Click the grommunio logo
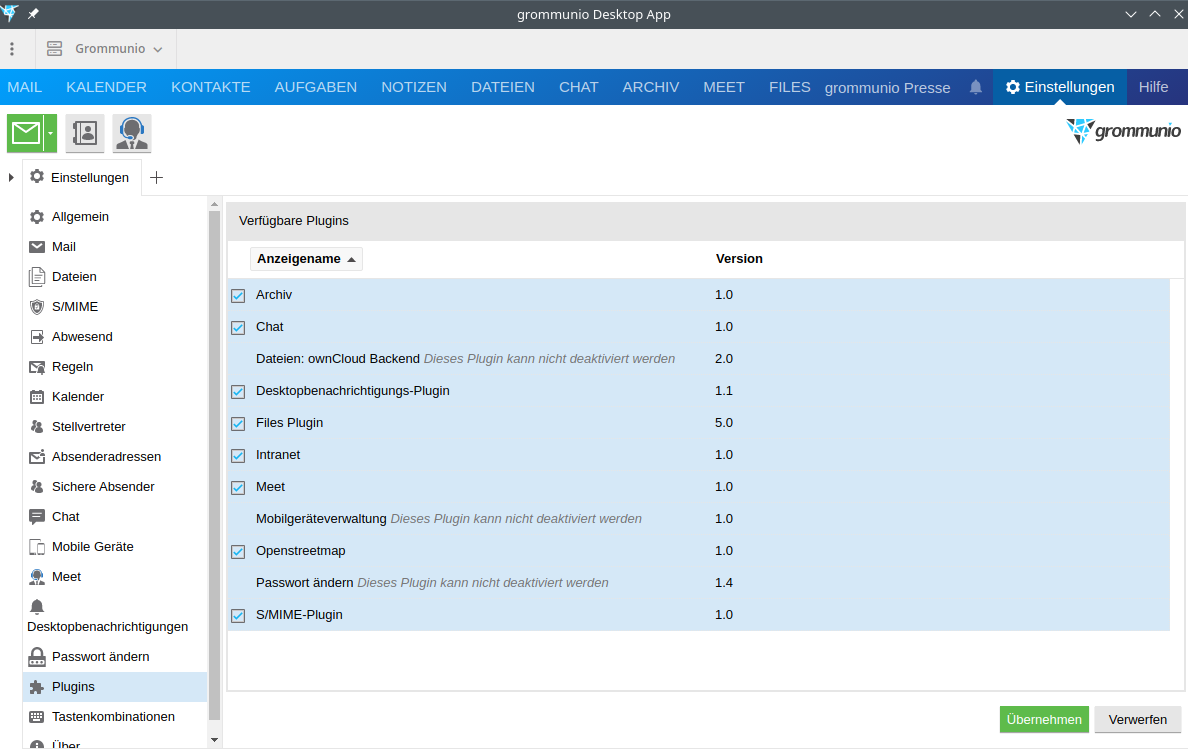Image resolution: width=1188 pixels, height=750 pixels. coord(1123,131)
